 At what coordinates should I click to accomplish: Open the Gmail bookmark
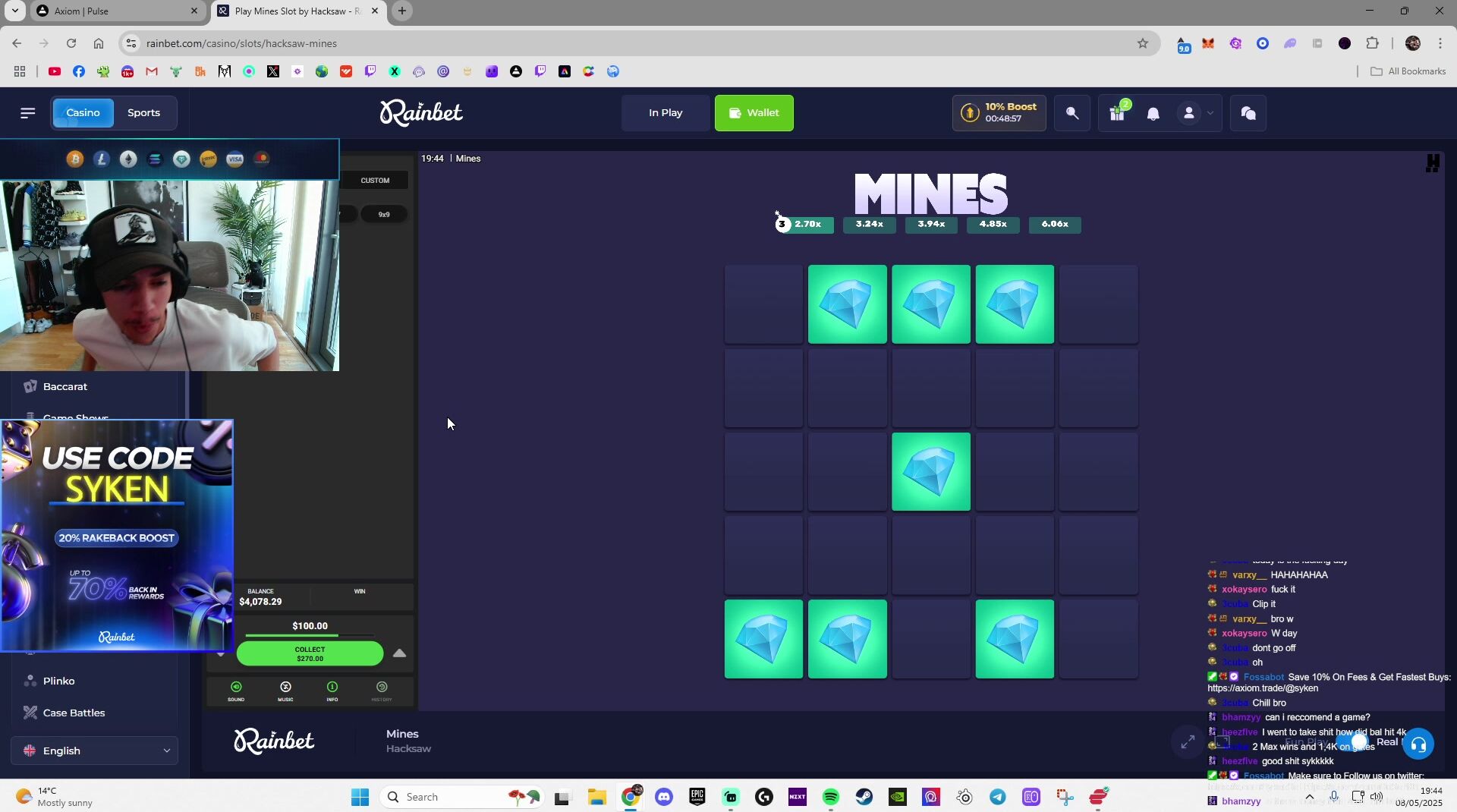tap(152, 71)
